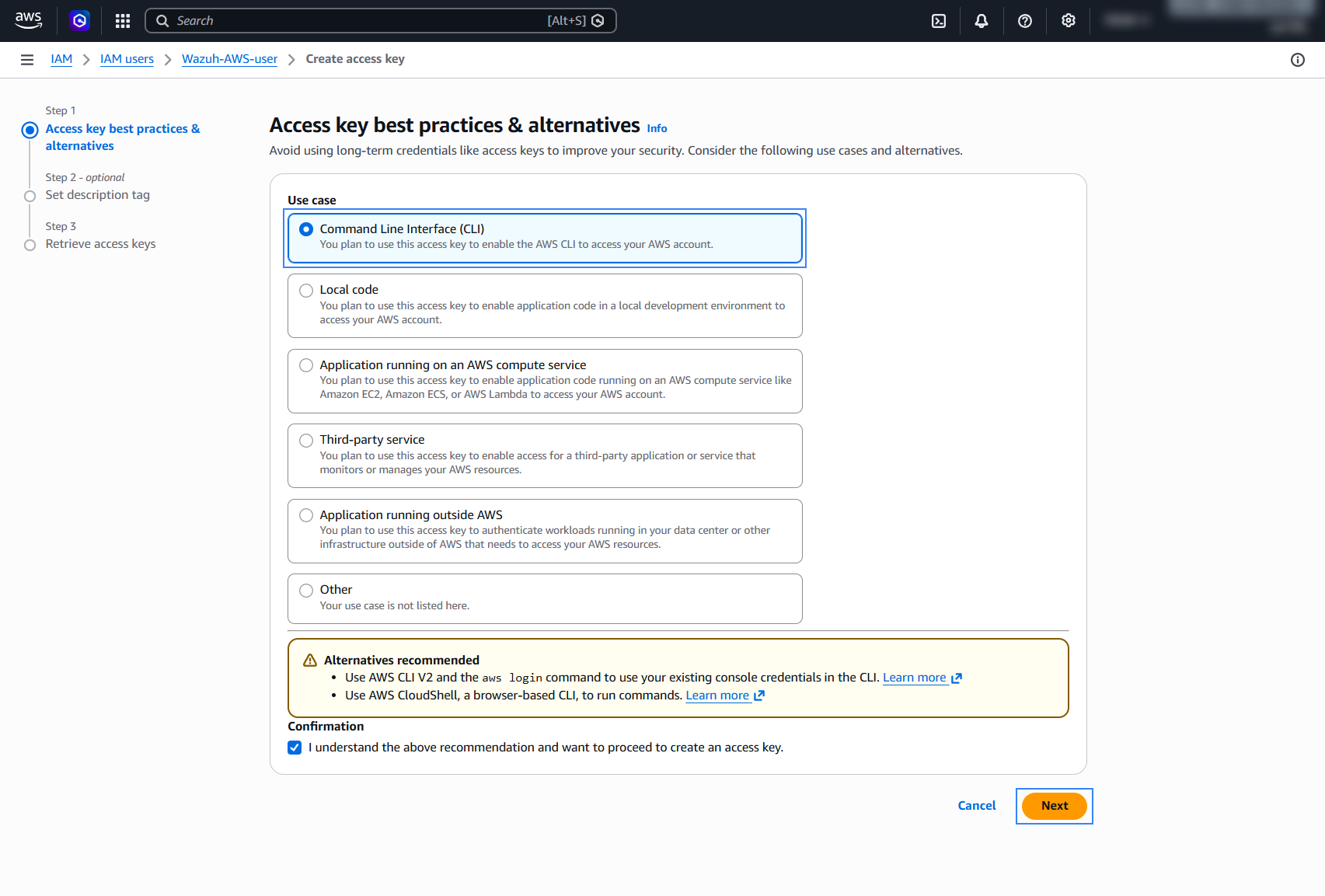Open the Wazuh extension icon in header

click(x=79, y=21)
